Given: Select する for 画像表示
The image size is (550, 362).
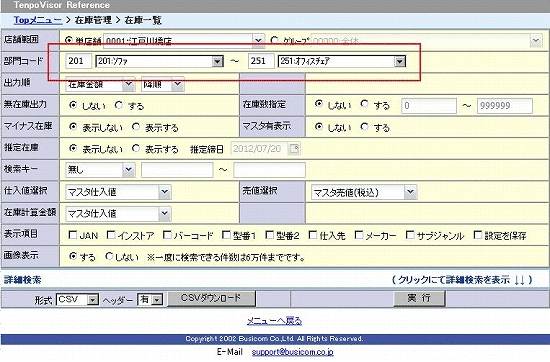Looking at the screenshot, I should (x=73, y=256).
